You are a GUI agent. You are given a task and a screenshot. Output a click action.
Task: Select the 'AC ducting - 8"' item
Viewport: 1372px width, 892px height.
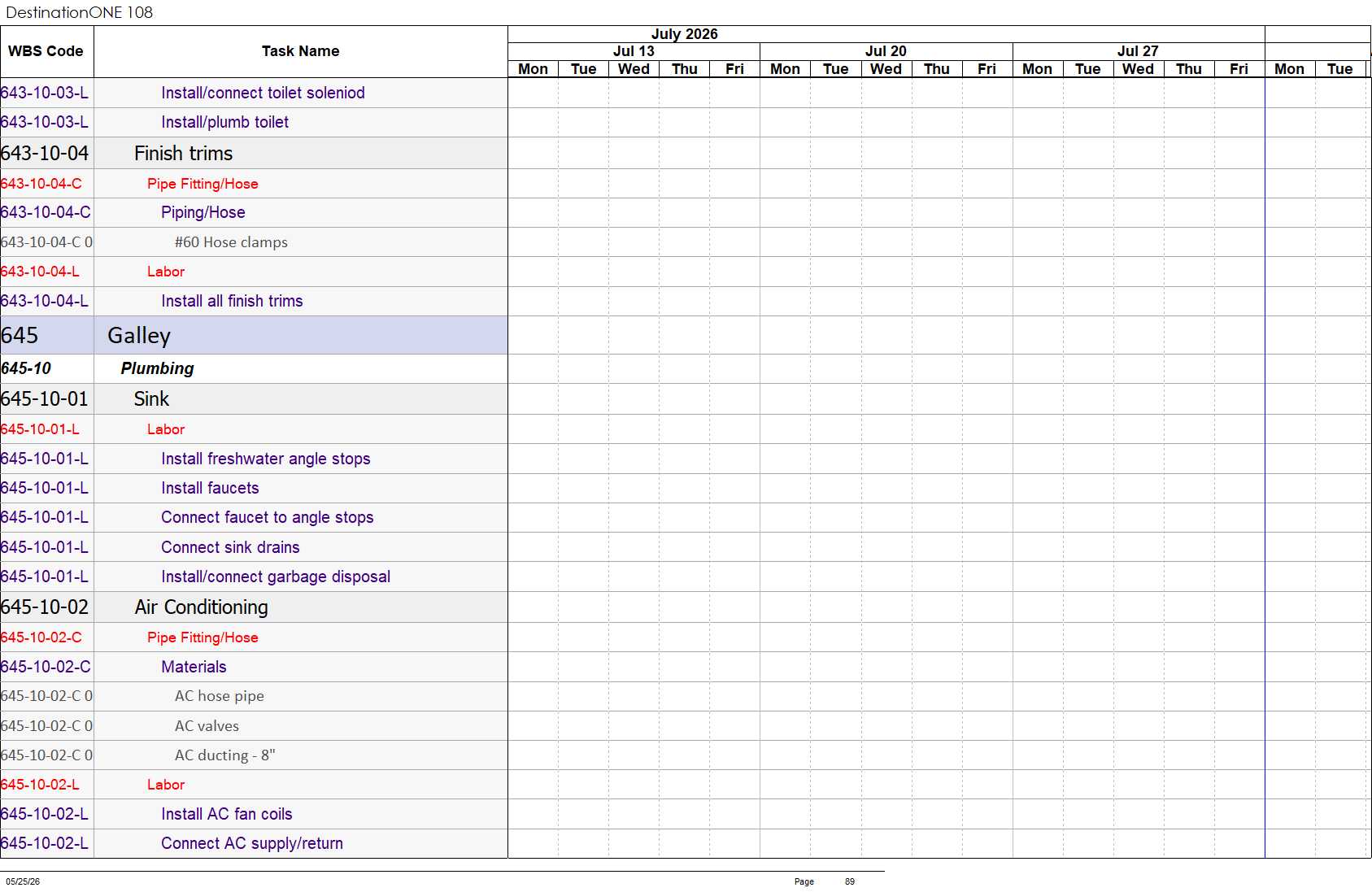pos(225,755)
